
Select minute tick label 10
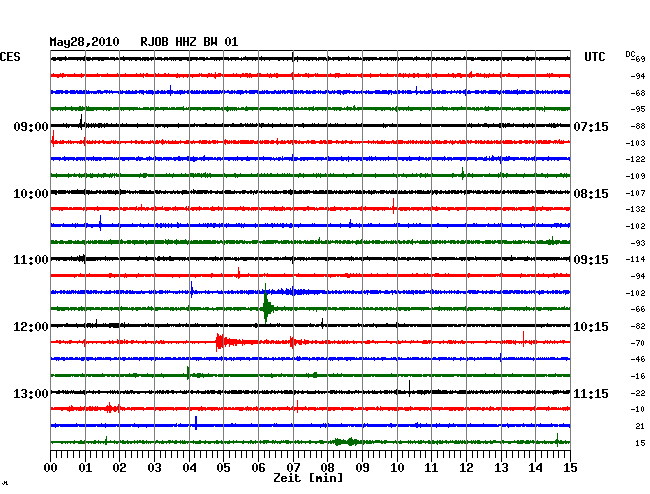pos(397,468)
